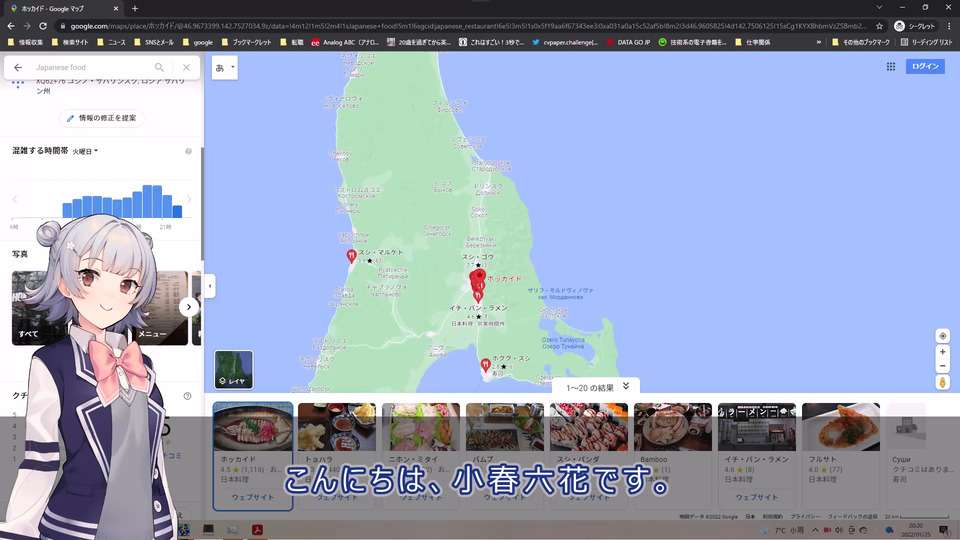Screen dimensions: 960x540
Task: Open the レイヤ layers thumbnail
Action: (x=233, y=369)
